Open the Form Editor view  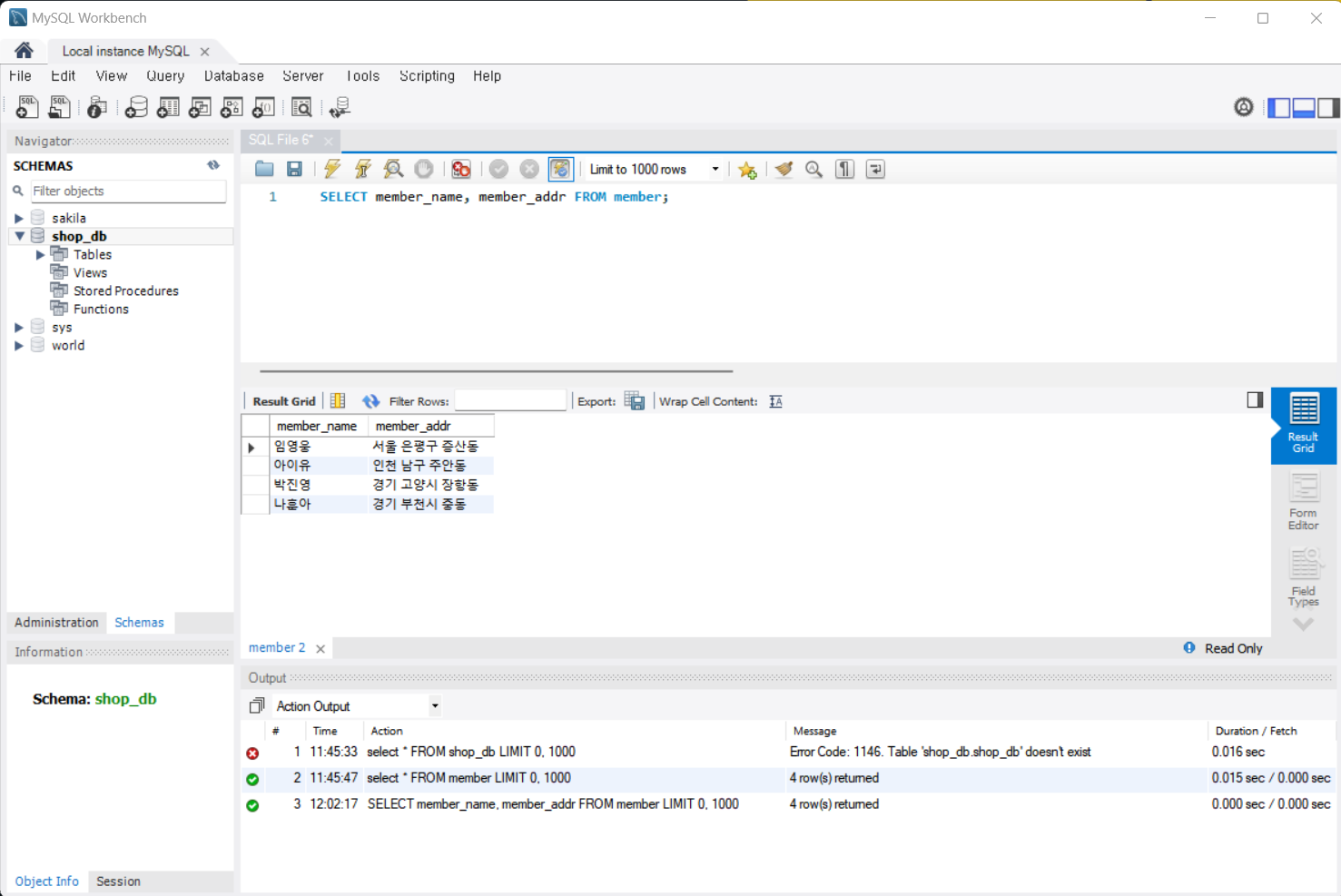click(x=1304, y=502)
